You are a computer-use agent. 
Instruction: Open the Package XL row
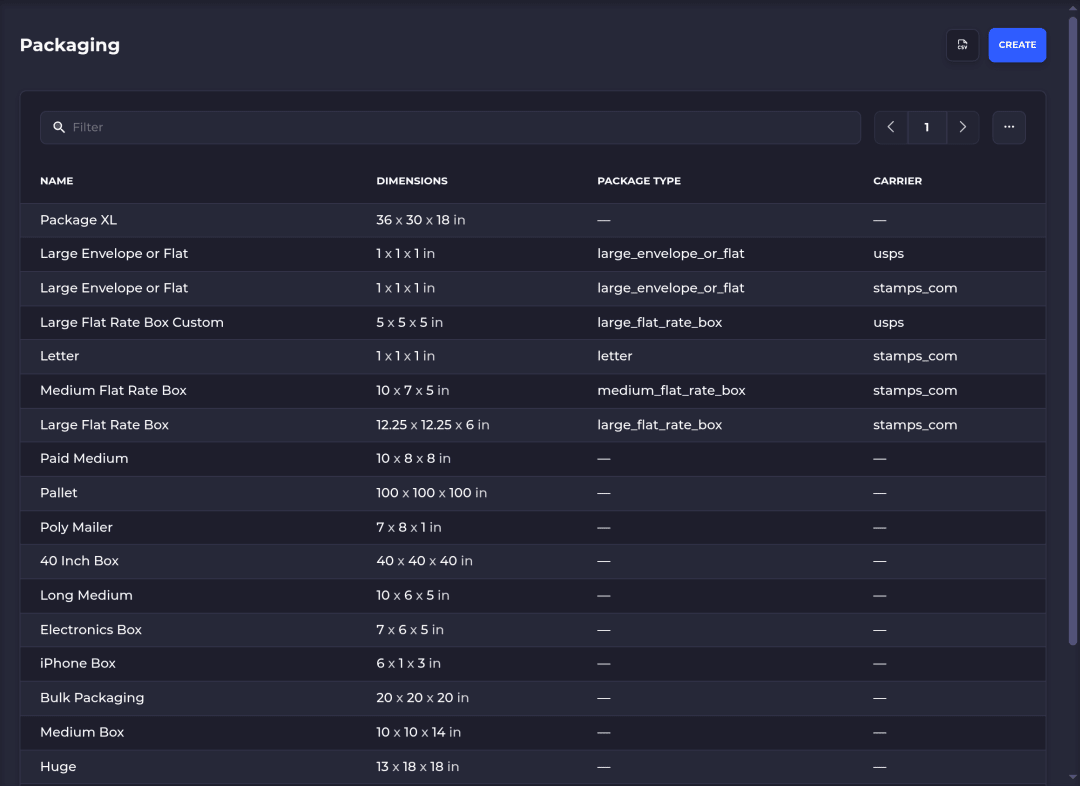[x=532, y=220]
